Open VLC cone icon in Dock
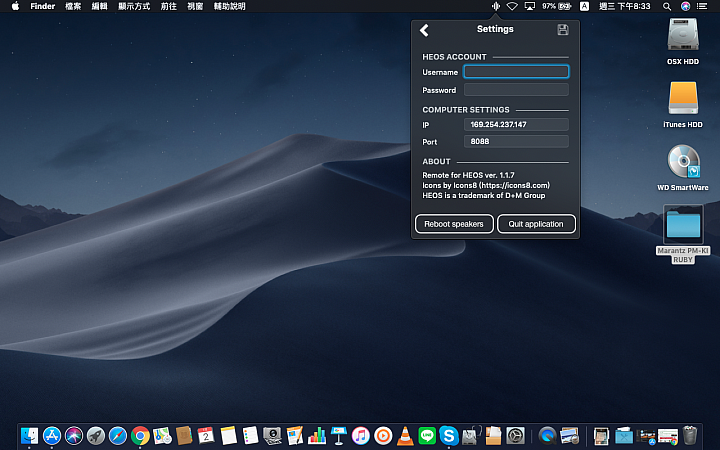 tap(405, 435)
